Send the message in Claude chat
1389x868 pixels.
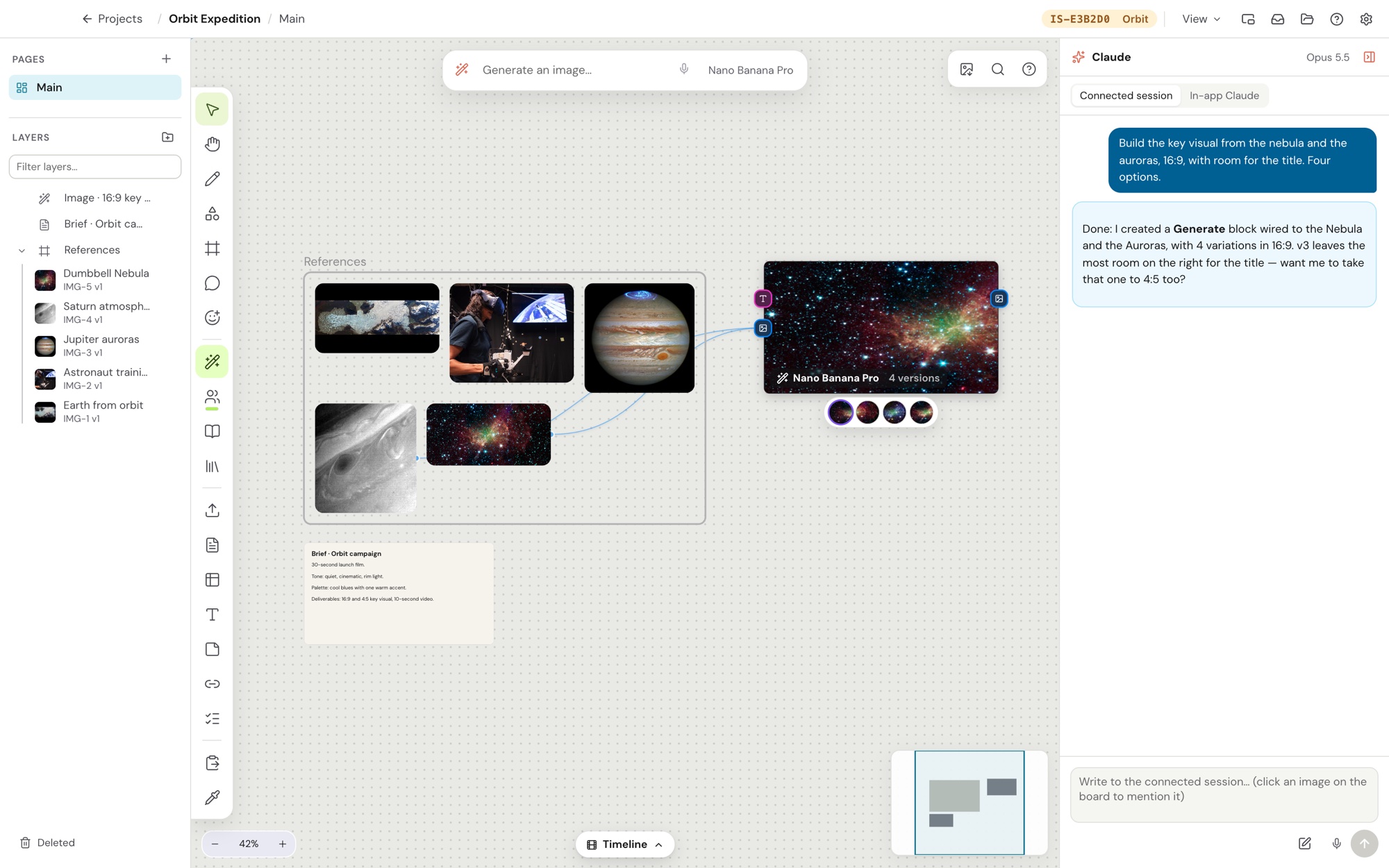pyautogui.click(x=1364, y=843)
